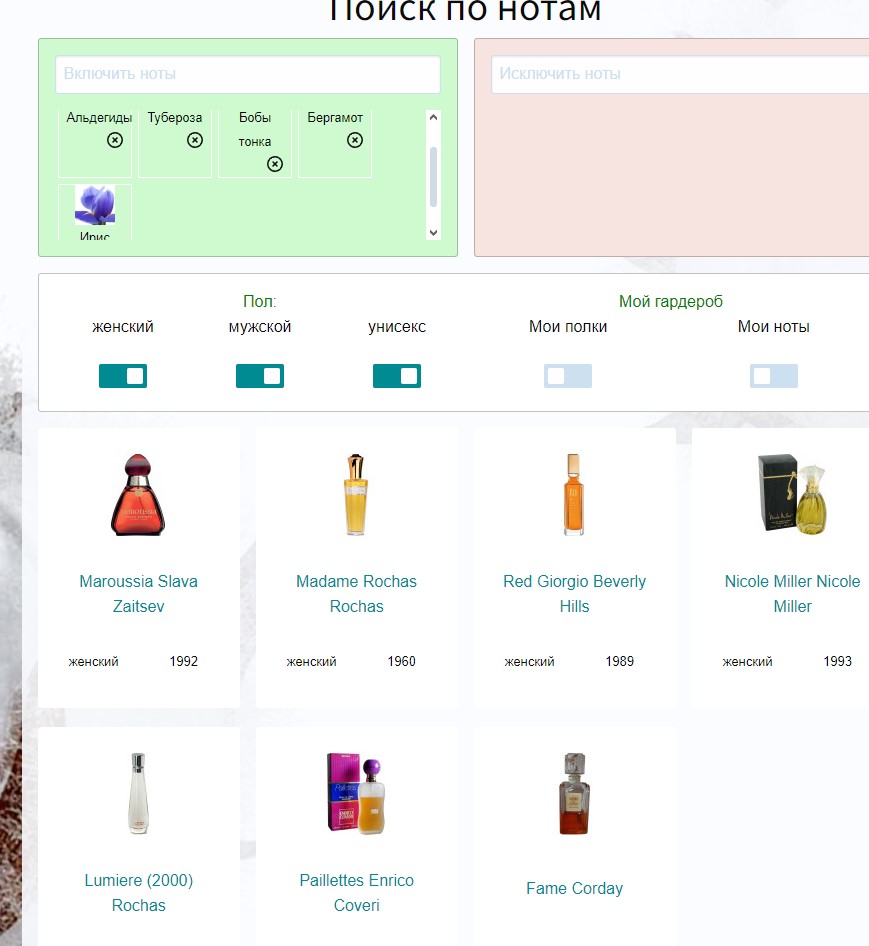Click the Мои полки label
Image resolution: width=869 pixels, height=946 pixels.
coord(568,326)
